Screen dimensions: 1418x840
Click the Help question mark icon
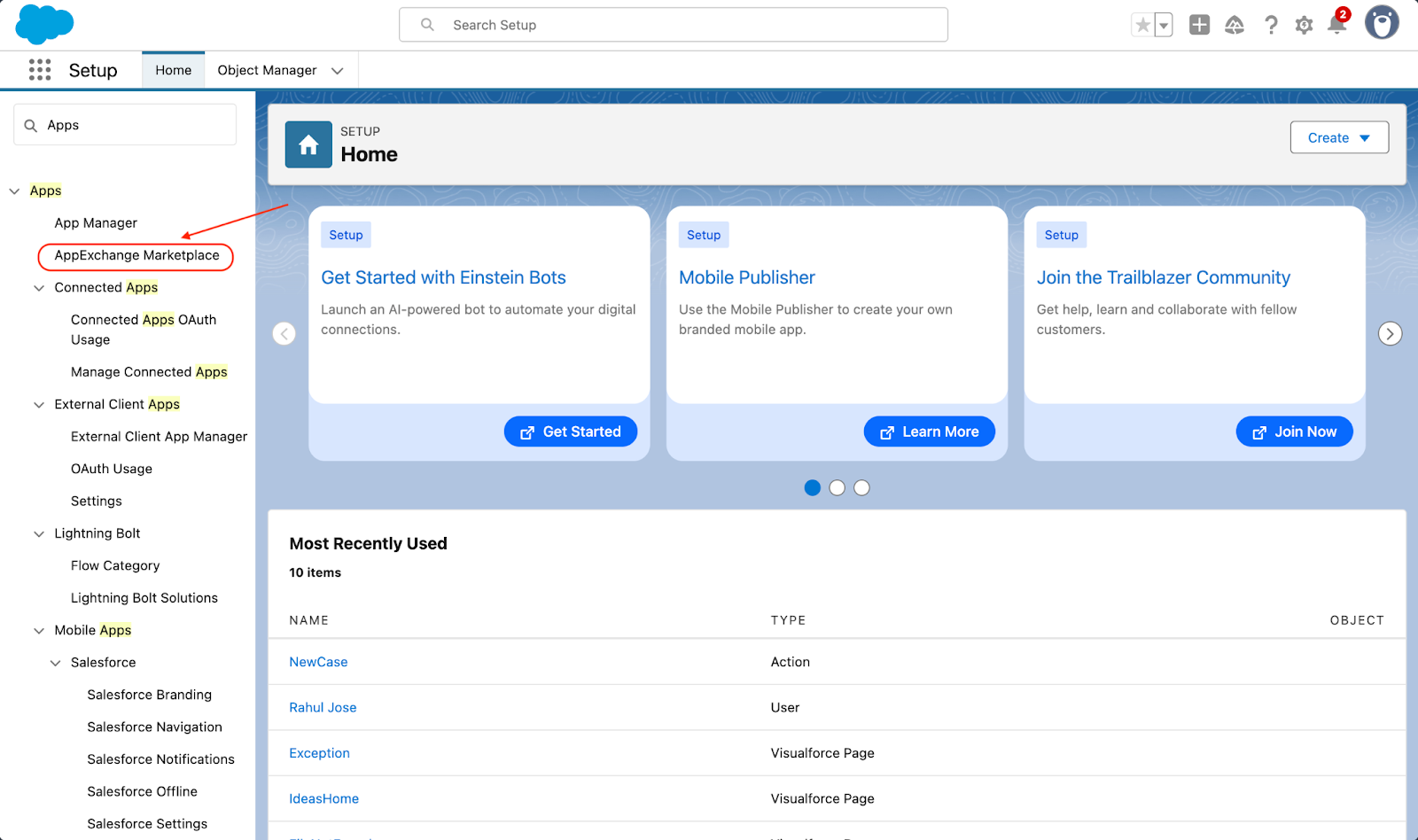tap(1271, 25)
